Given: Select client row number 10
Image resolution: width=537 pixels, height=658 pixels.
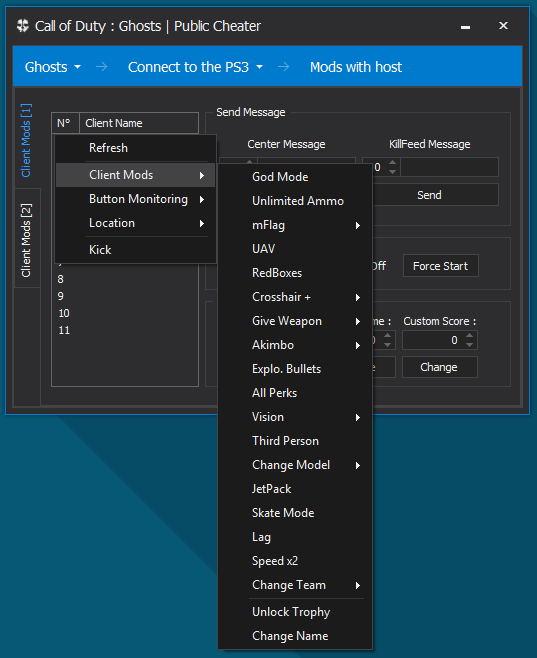Looking at the screenshot, I should point(125,313).
